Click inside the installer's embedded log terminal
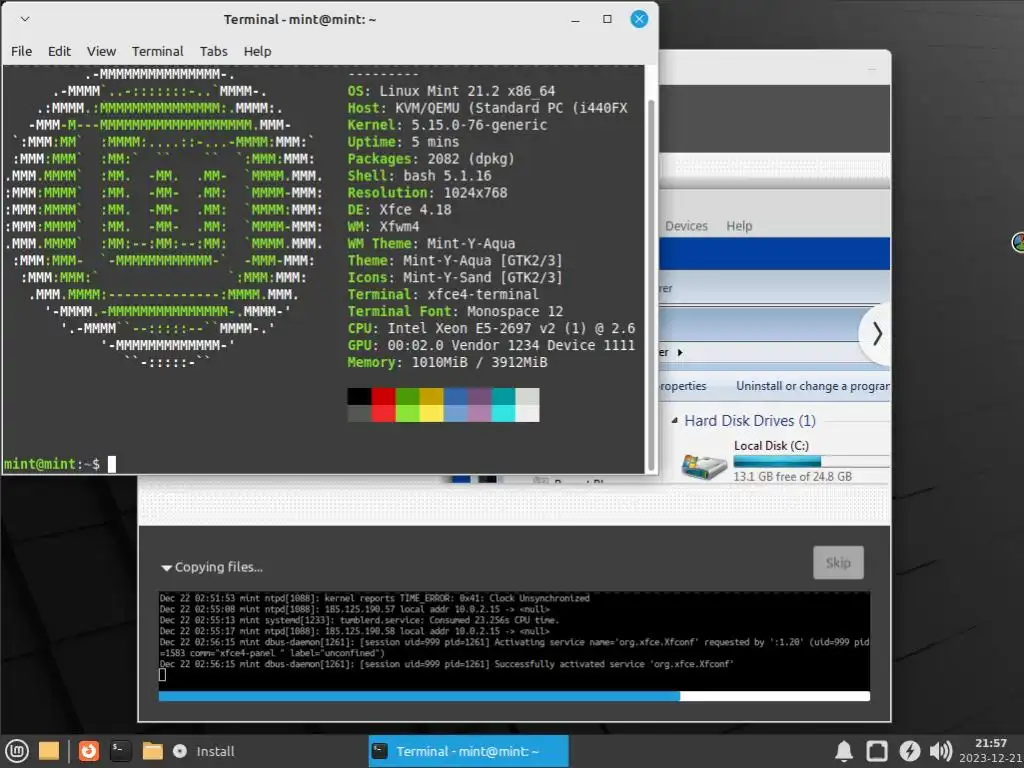The height and width of the screenshot is (768, 1024). pos(514,639)
